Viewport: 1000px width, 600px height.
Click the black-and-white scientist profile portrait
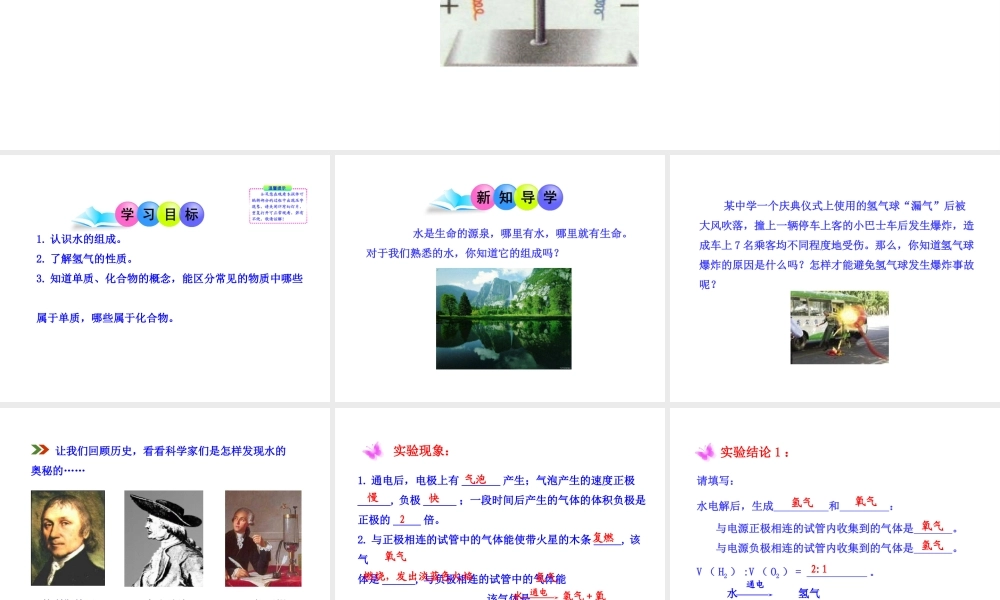pyautogui.click(x=164, y=538)
